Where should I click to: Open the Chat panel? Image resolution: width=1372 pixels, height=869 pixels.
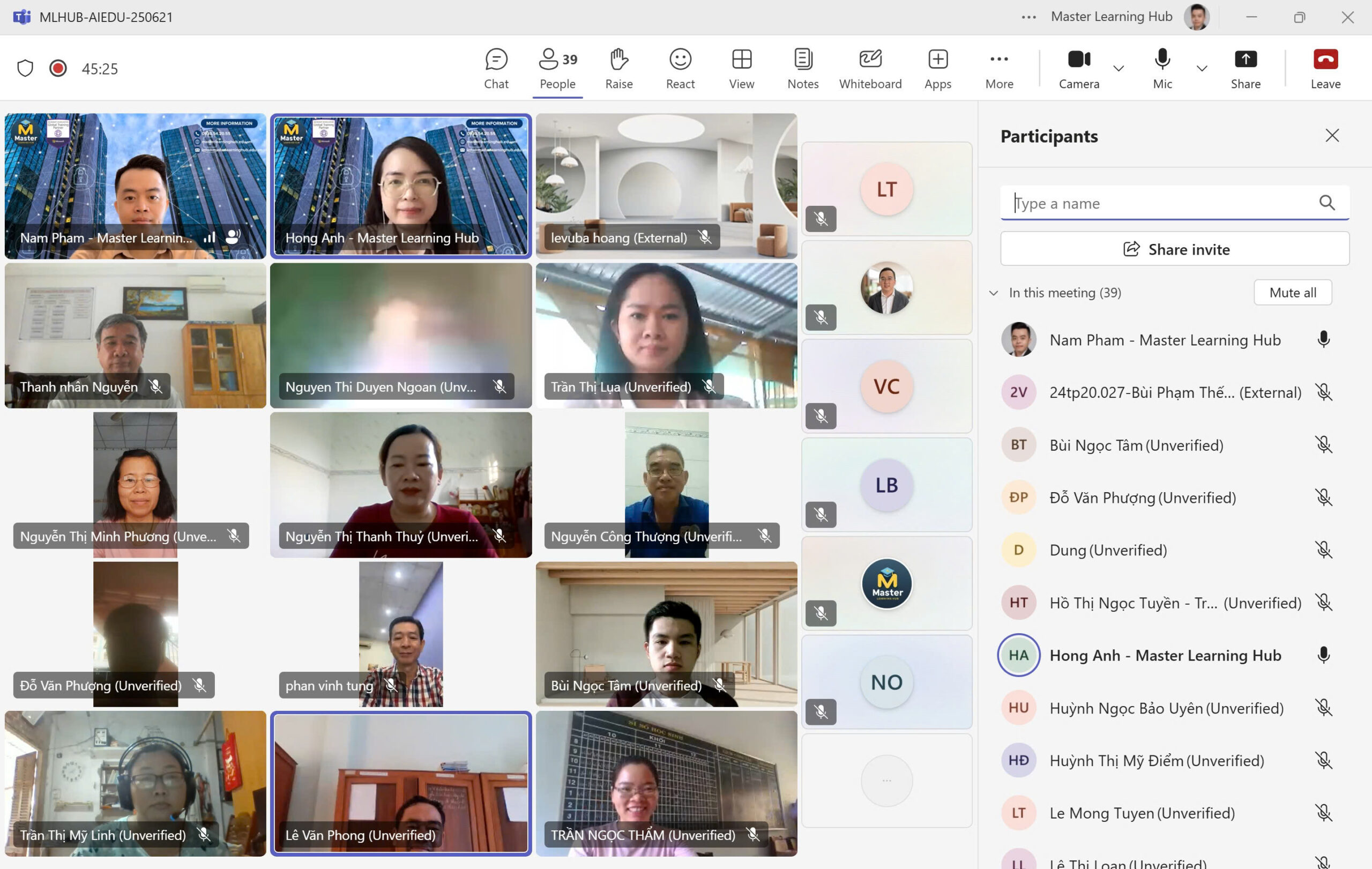pos(496,69)
